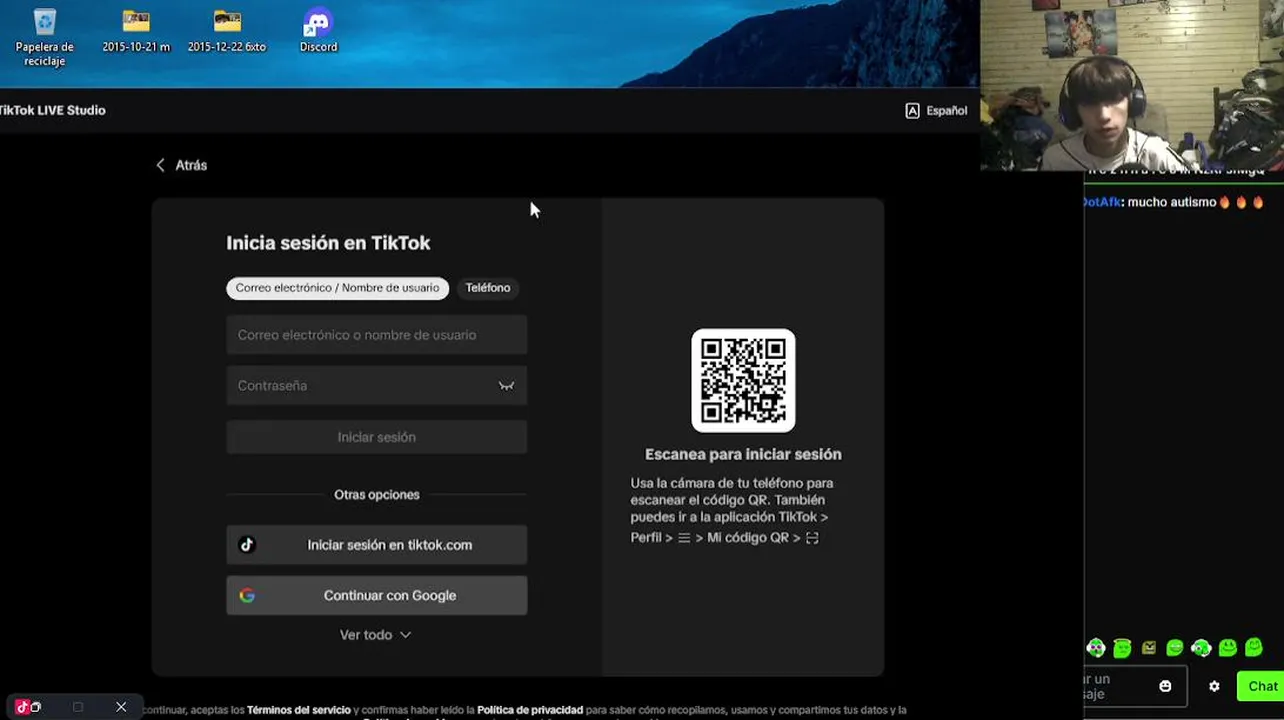Expand the Ver todo options

[375, 635]
